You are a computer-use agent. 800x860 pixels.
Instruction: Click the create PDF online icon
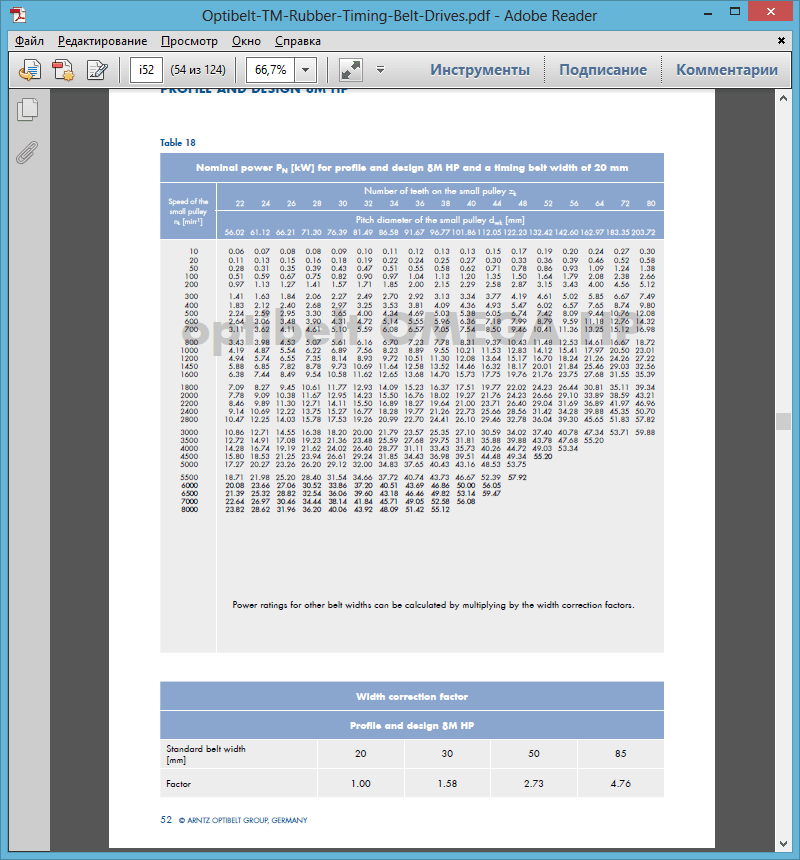pos(64,70)
